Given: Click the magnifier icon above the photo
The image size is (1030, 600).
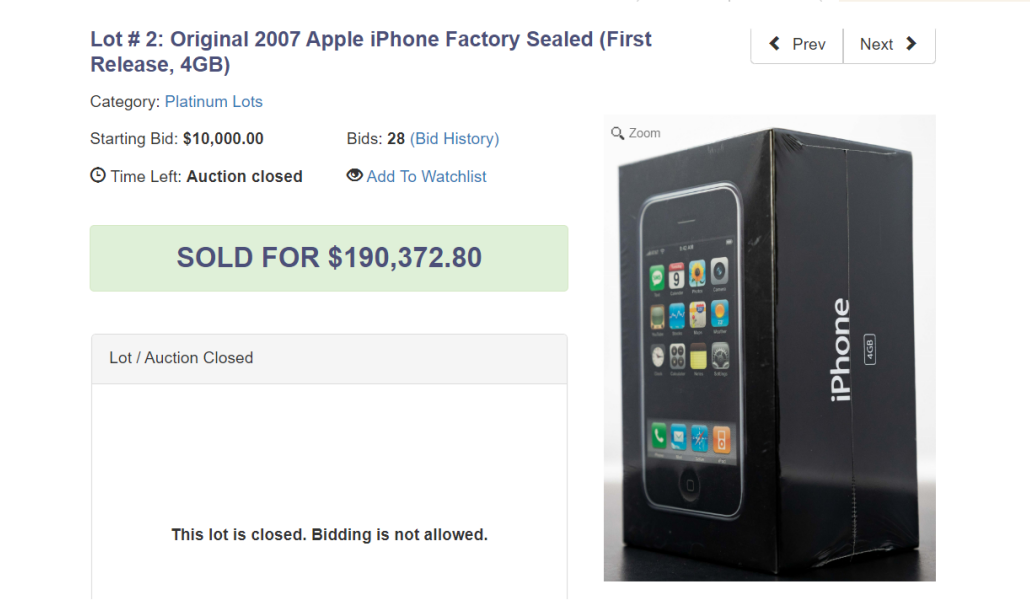Looking at the screenshot, I should (618, 133).
